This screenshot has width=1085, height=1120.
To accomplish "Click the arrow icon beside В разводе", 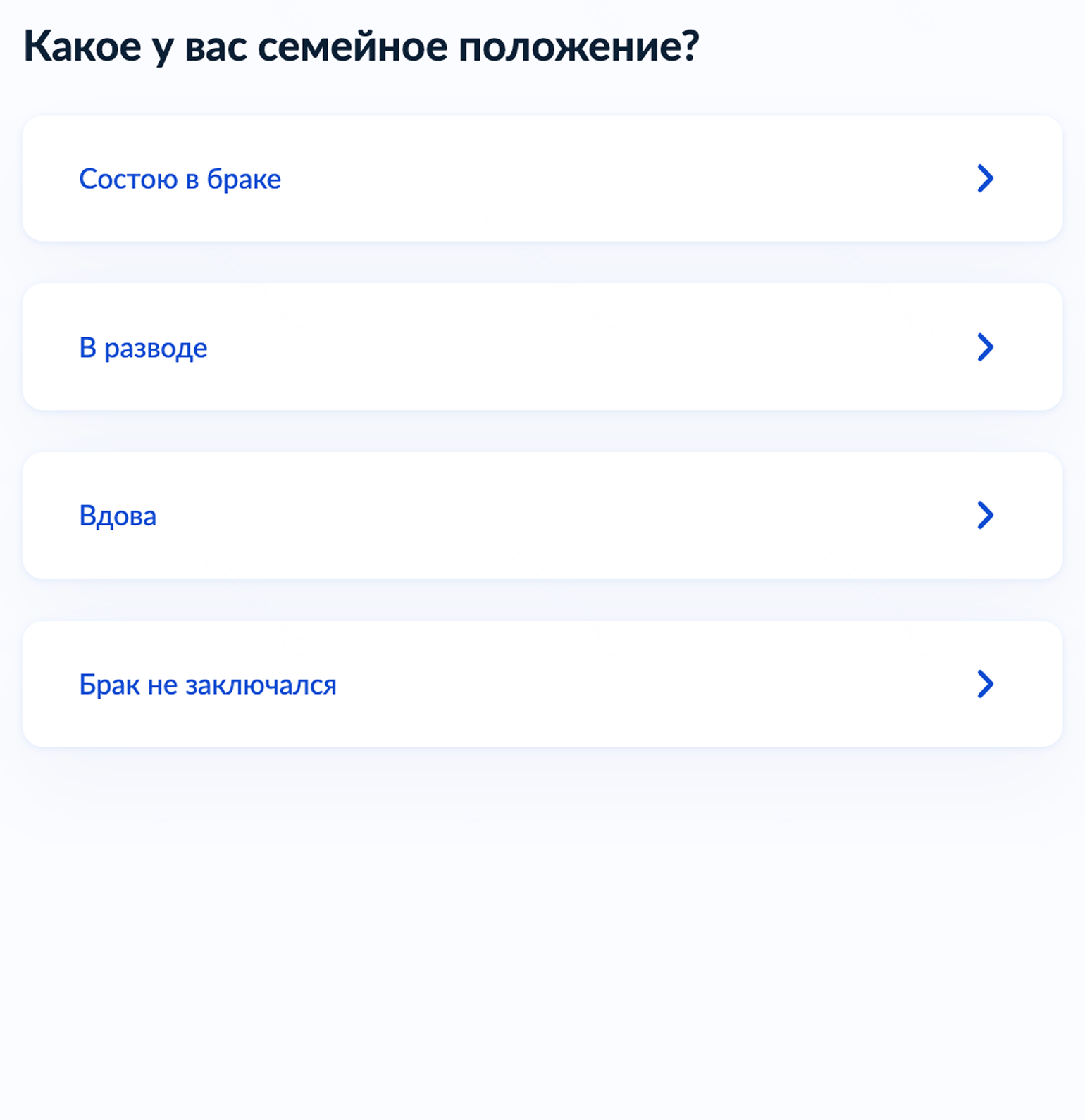I will (985, 347).
